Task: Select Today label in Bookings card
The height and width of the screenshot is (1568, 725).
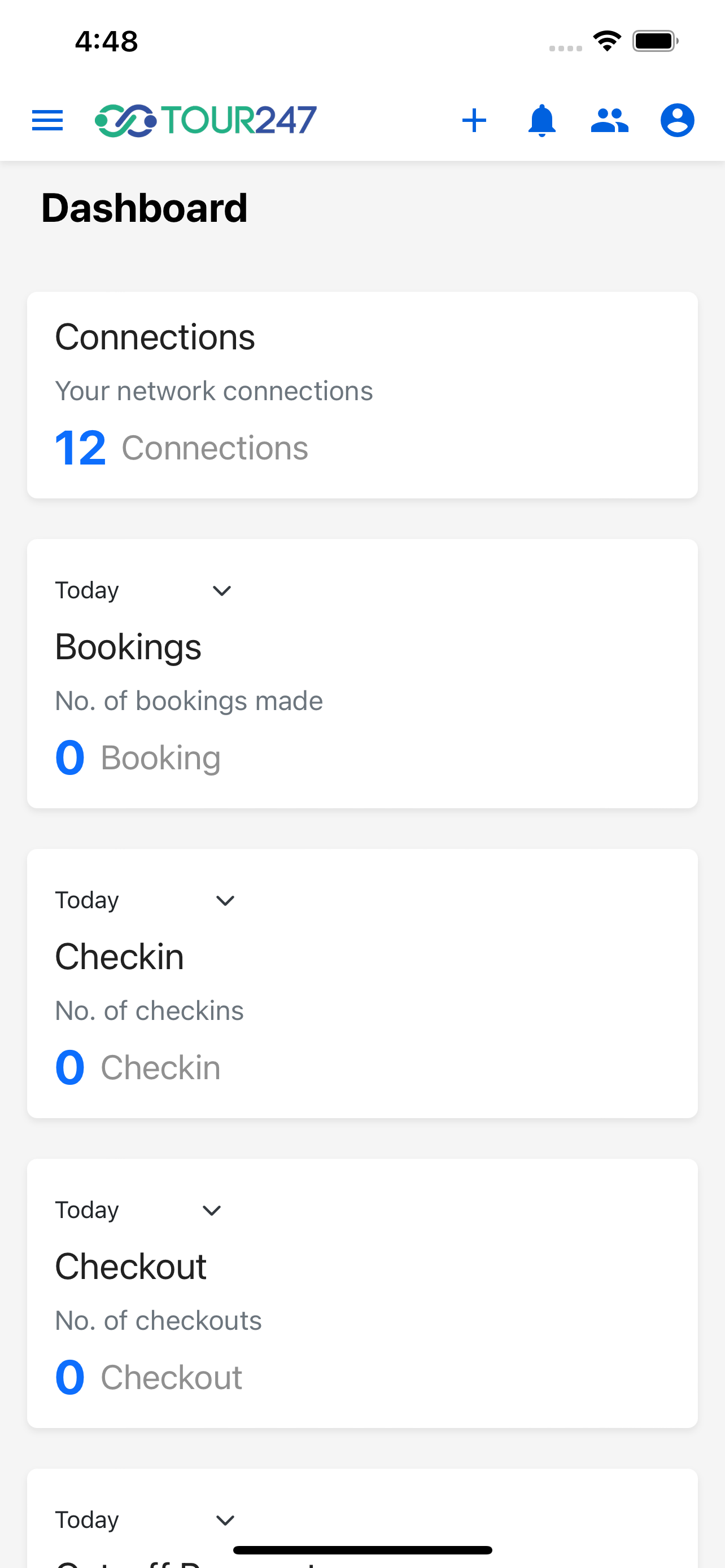Action: (x=87, y=590)
